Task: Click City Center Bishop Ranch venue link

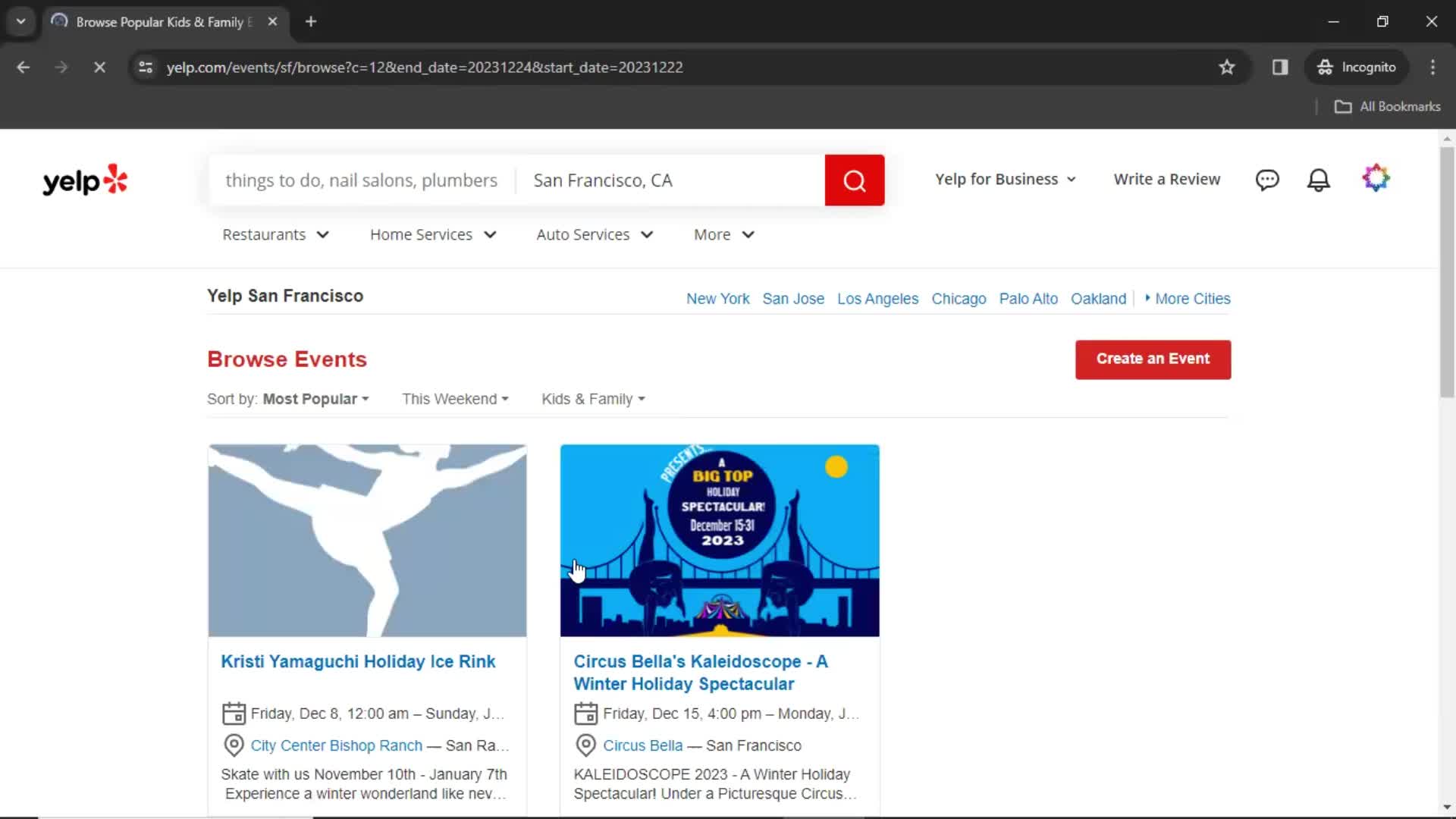Action: (336, 745)
